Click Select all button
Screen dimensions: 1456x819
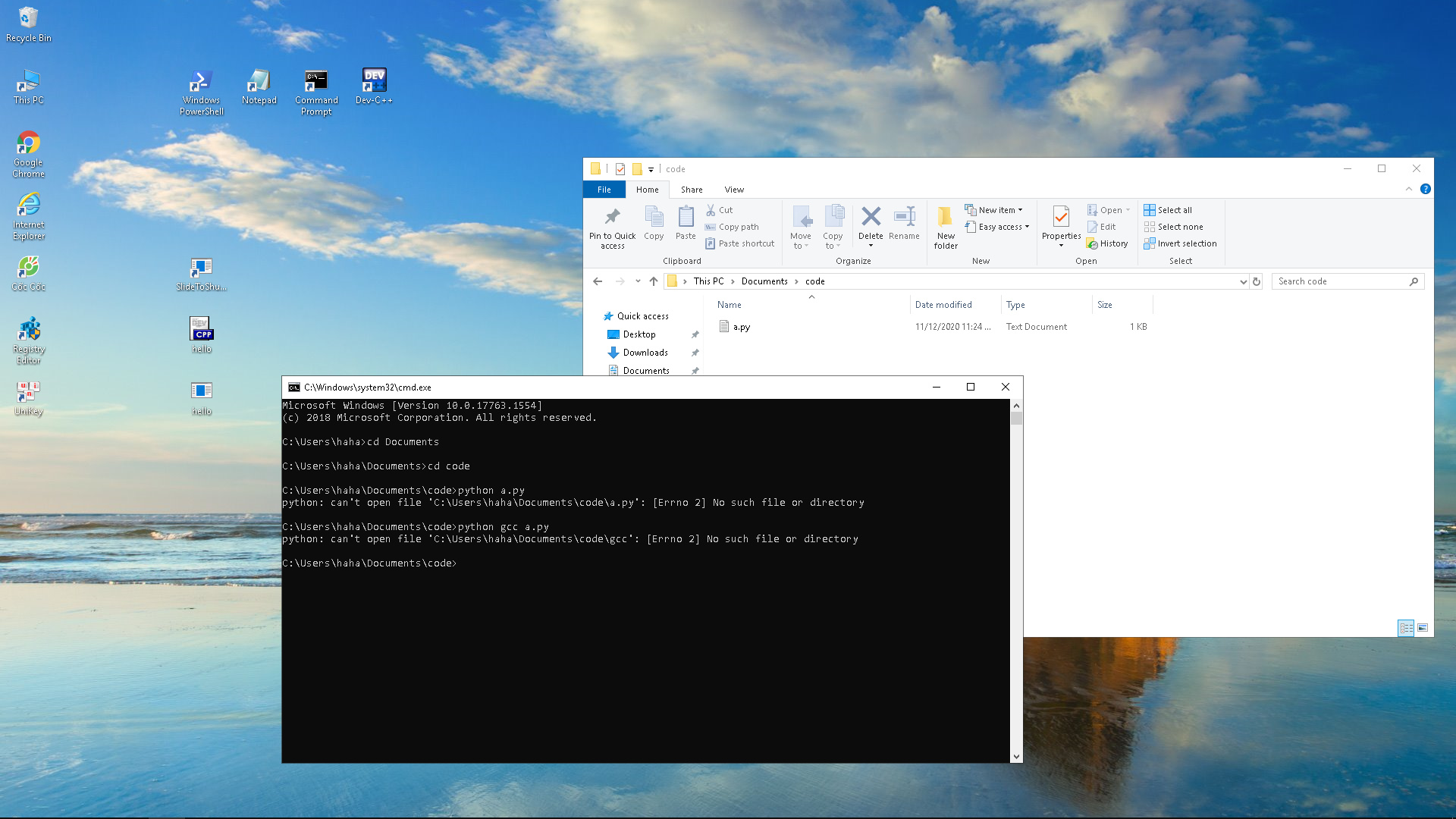(x=1169, y=210)
